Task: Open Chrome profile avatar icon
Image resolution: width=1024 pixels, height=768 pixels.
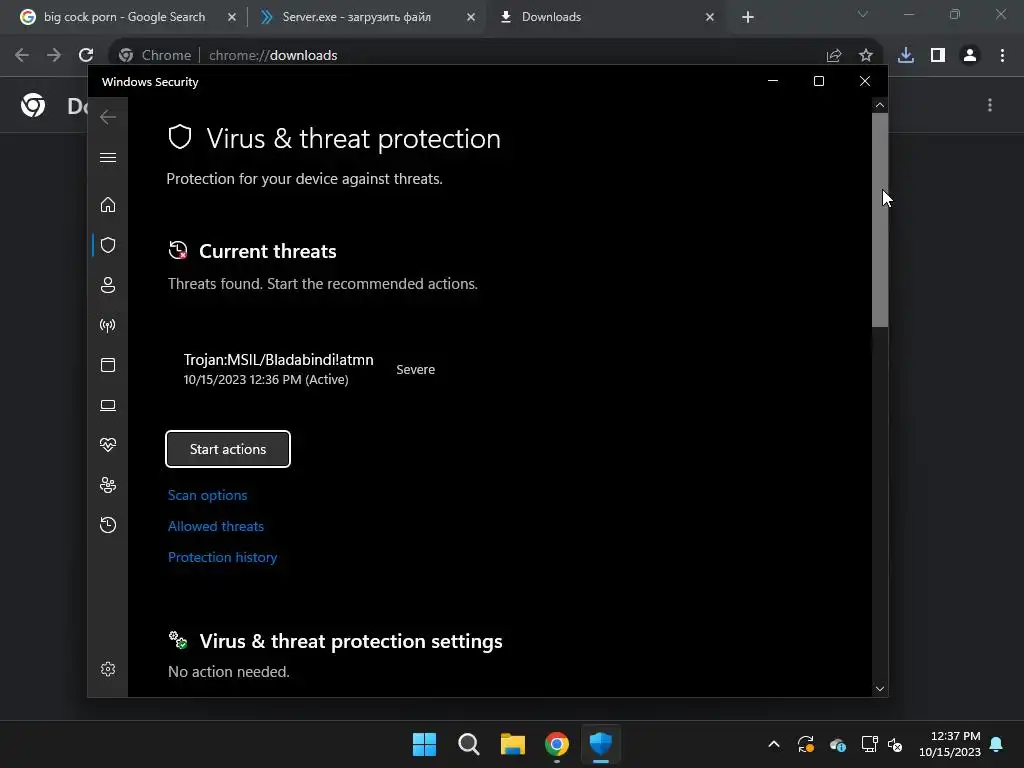Action: coord(970,56)
